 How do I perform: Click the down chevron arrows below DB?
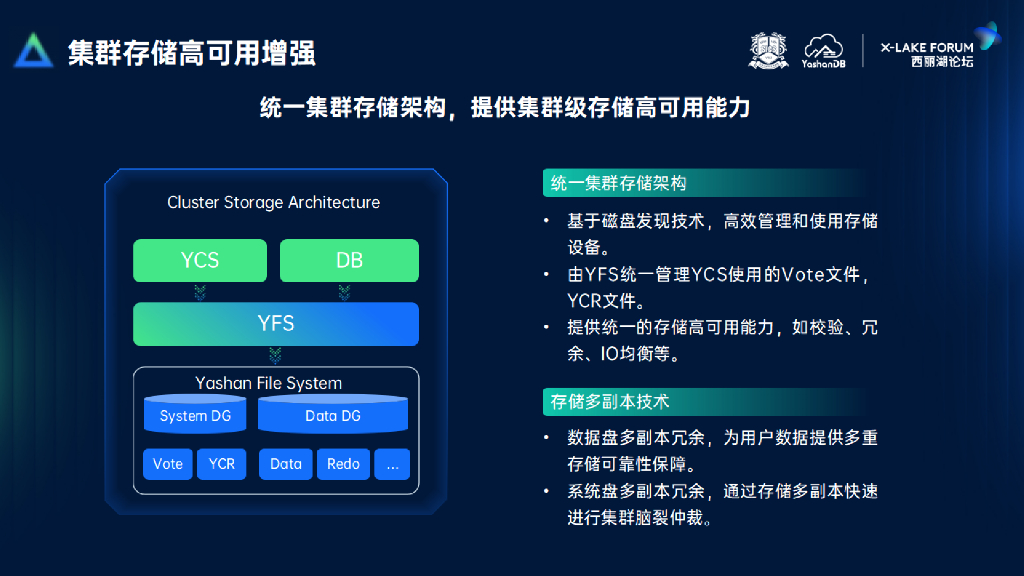pyautogui.click(x=344, y=292)
